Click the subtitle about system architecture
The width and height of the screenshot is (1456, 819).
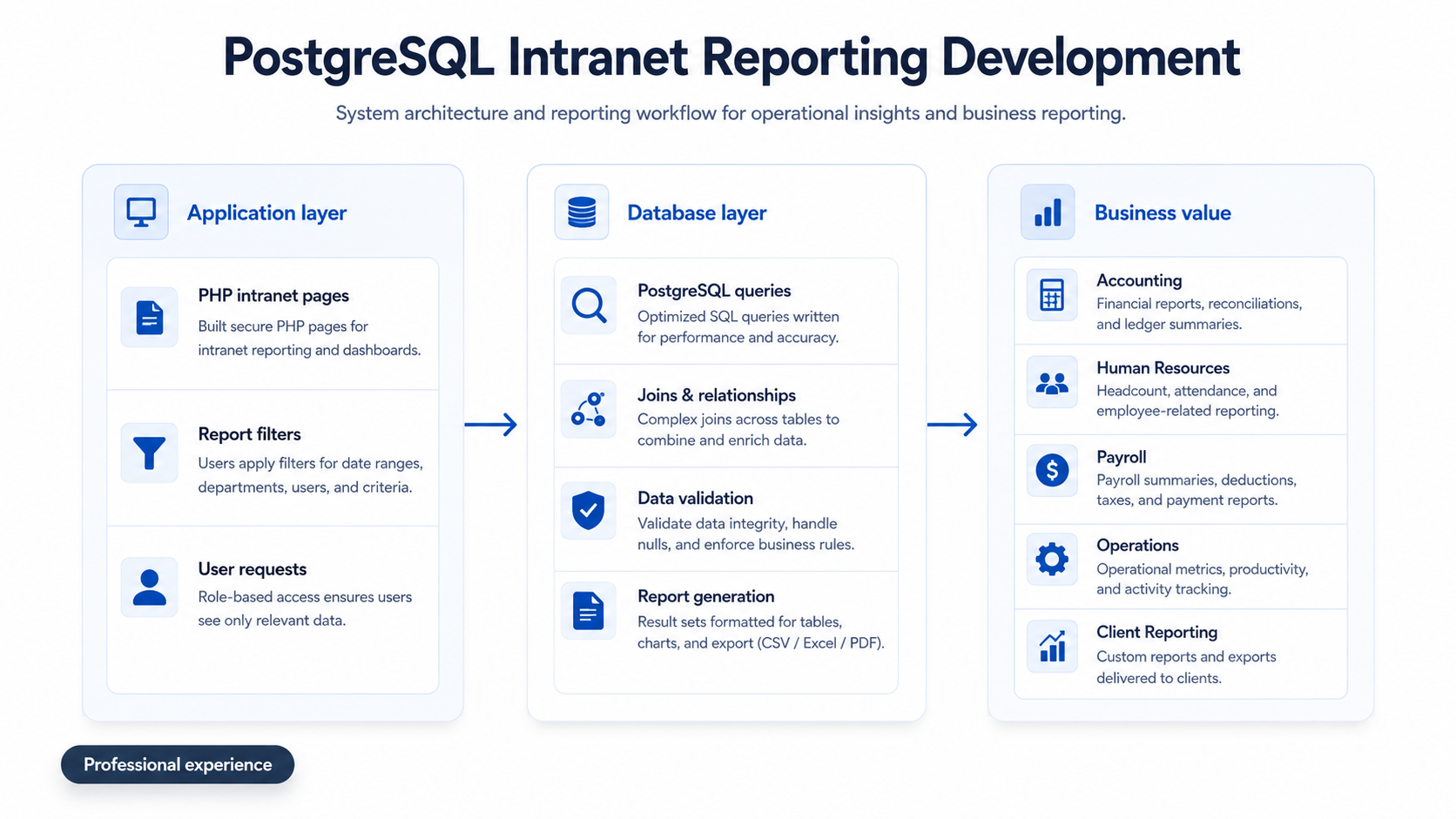(731, 113)
